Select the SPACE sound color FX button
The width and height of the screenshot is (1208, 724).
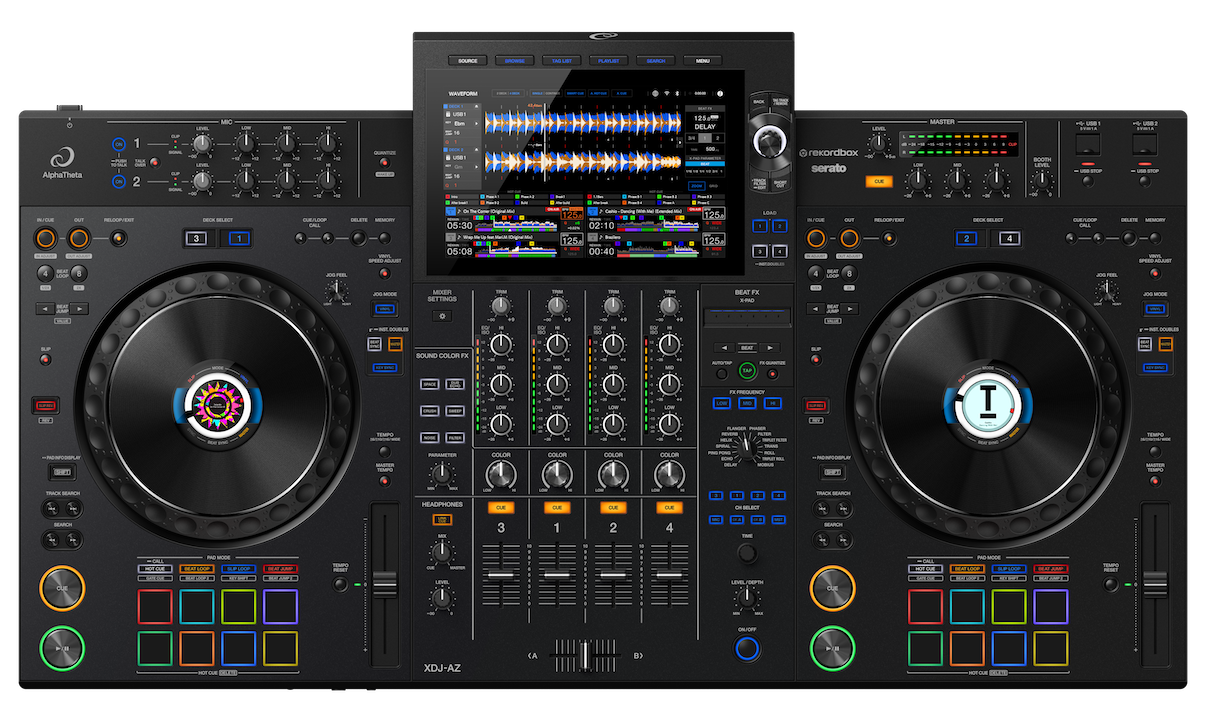pos(430,384)
